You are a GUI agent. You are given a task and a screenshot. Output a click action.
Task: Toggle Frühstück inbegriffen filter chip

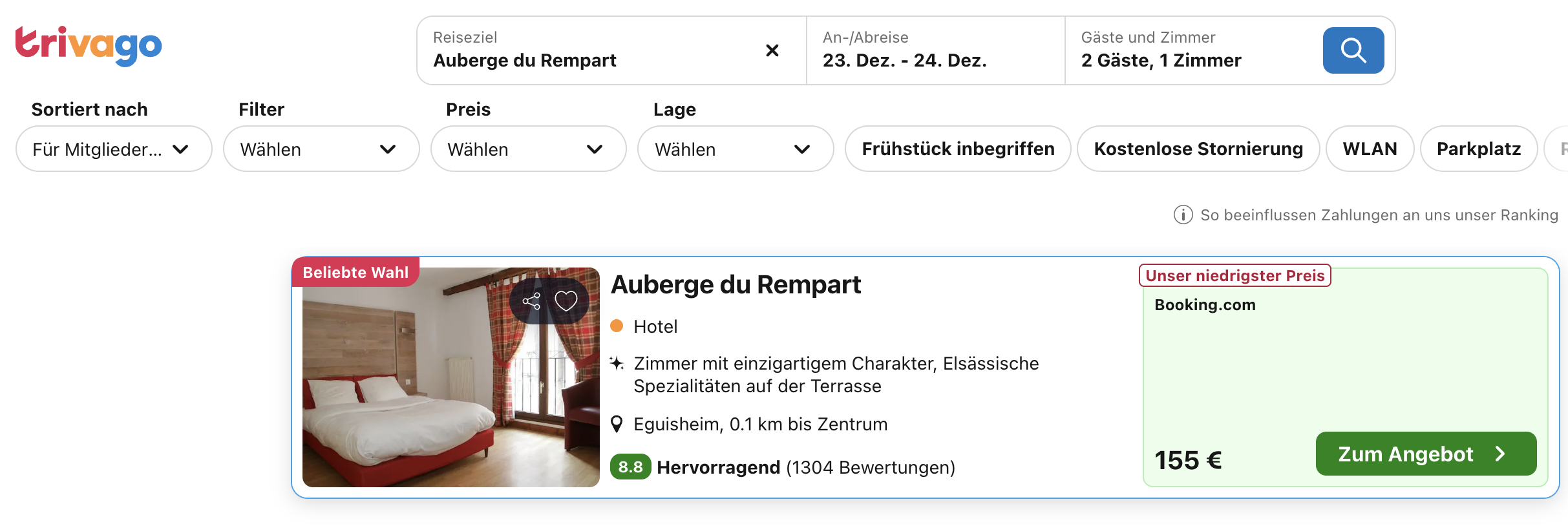point(957,149)
